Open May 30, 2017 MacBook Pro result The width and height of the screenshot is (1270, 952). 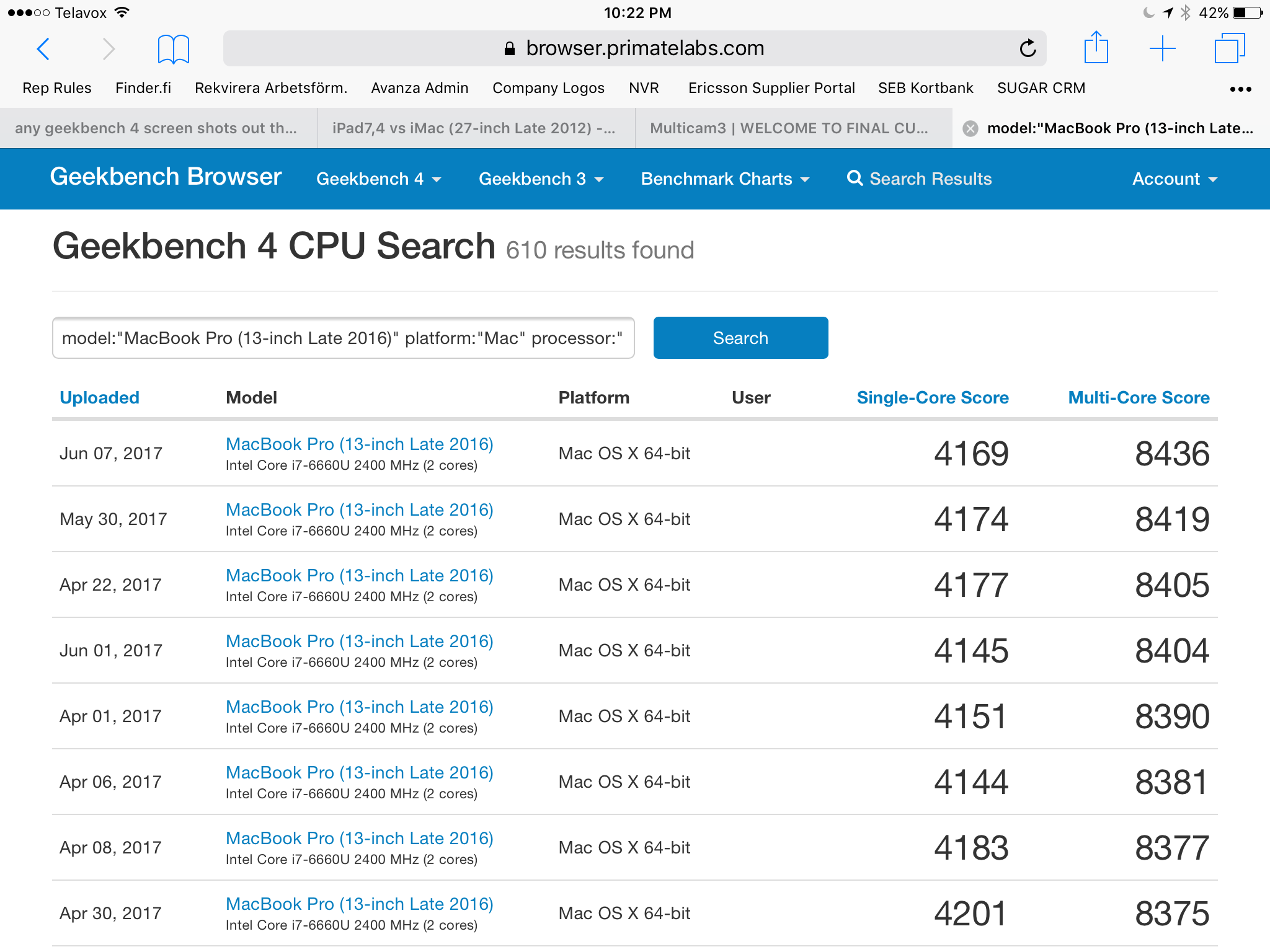[360, 510]
